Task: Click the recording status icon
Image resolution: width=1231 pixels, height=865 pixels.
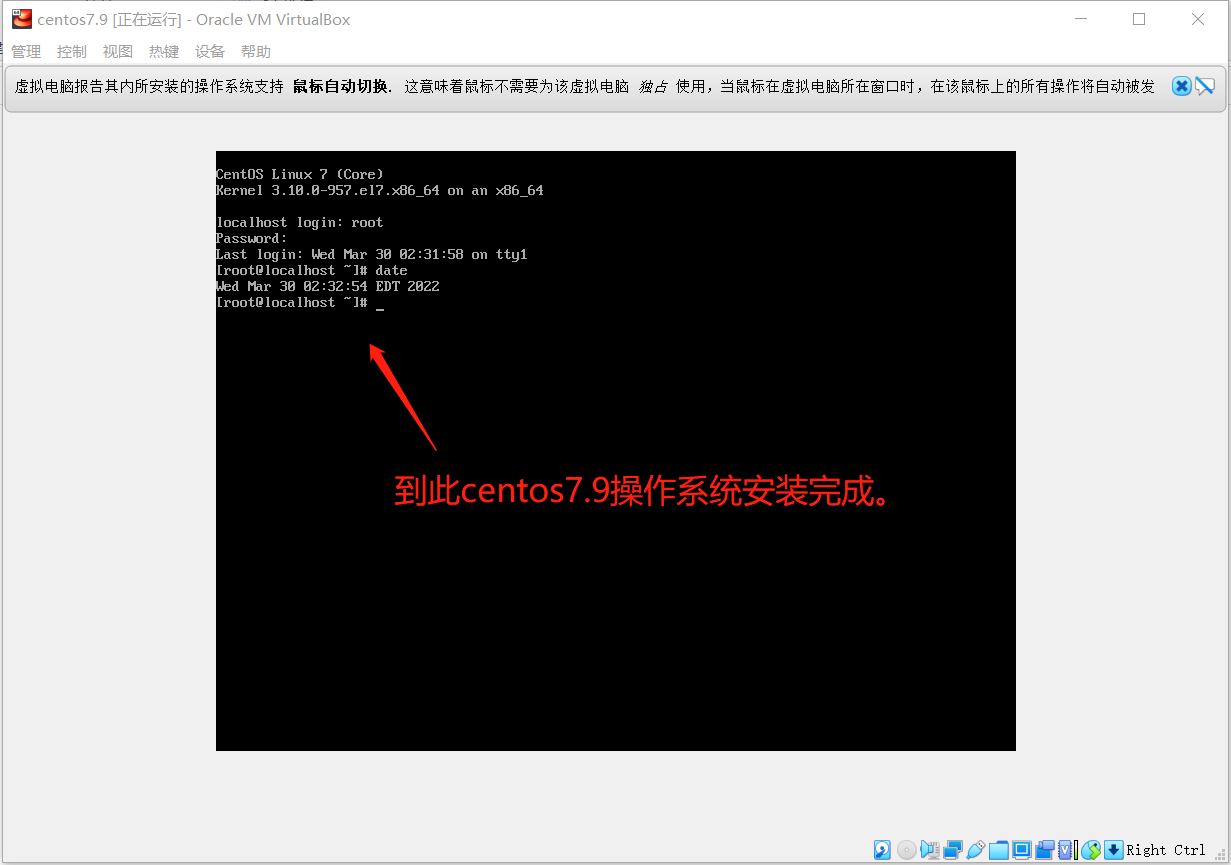Action: click(1045, 850)
